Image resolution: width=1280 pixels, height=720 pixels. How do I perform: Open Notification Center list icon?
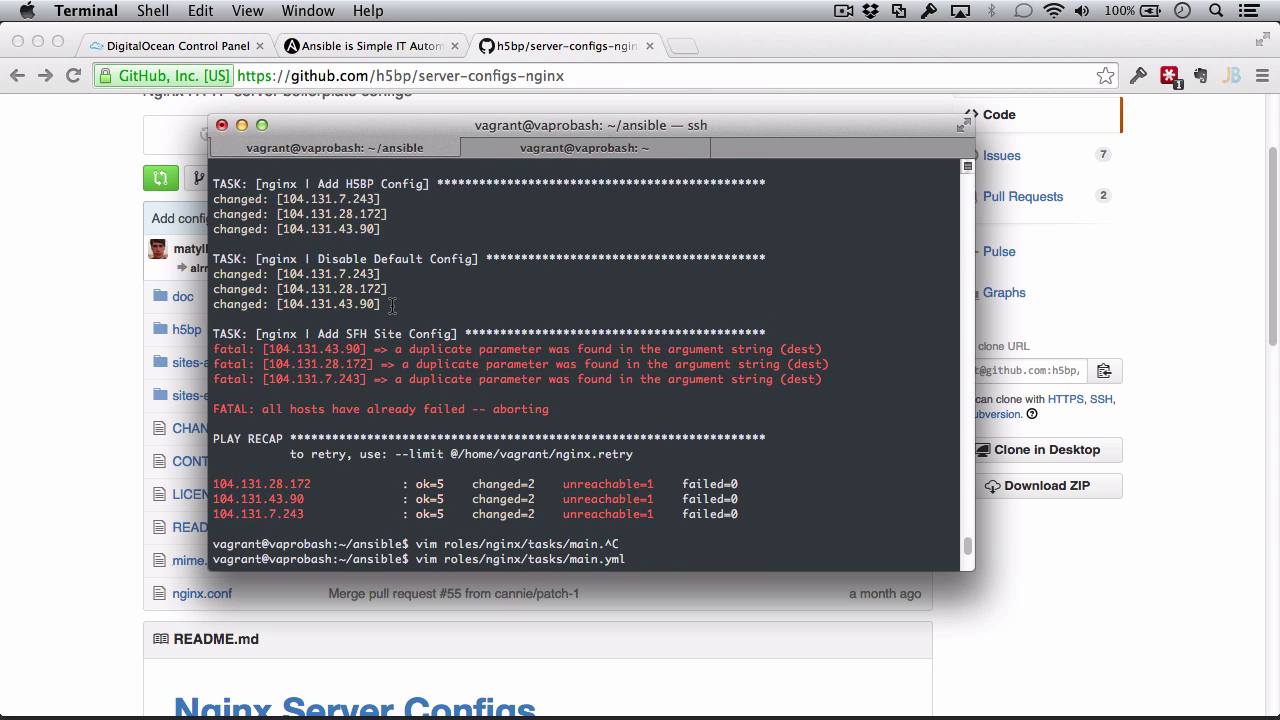coord(1249,11)
